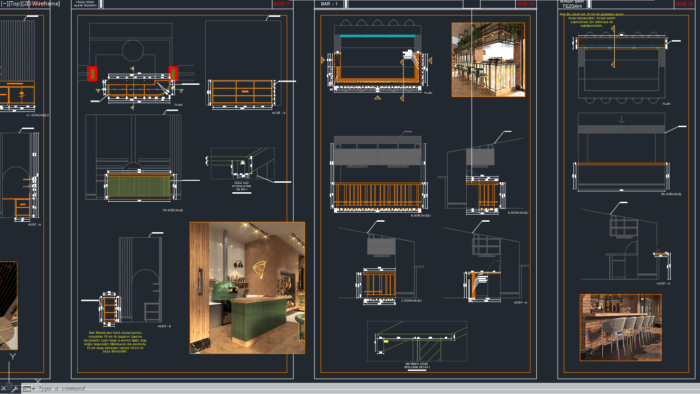Select the 'BAR - 1' title text
Screen dimensions: 700x394
click(x=329, y=4)
